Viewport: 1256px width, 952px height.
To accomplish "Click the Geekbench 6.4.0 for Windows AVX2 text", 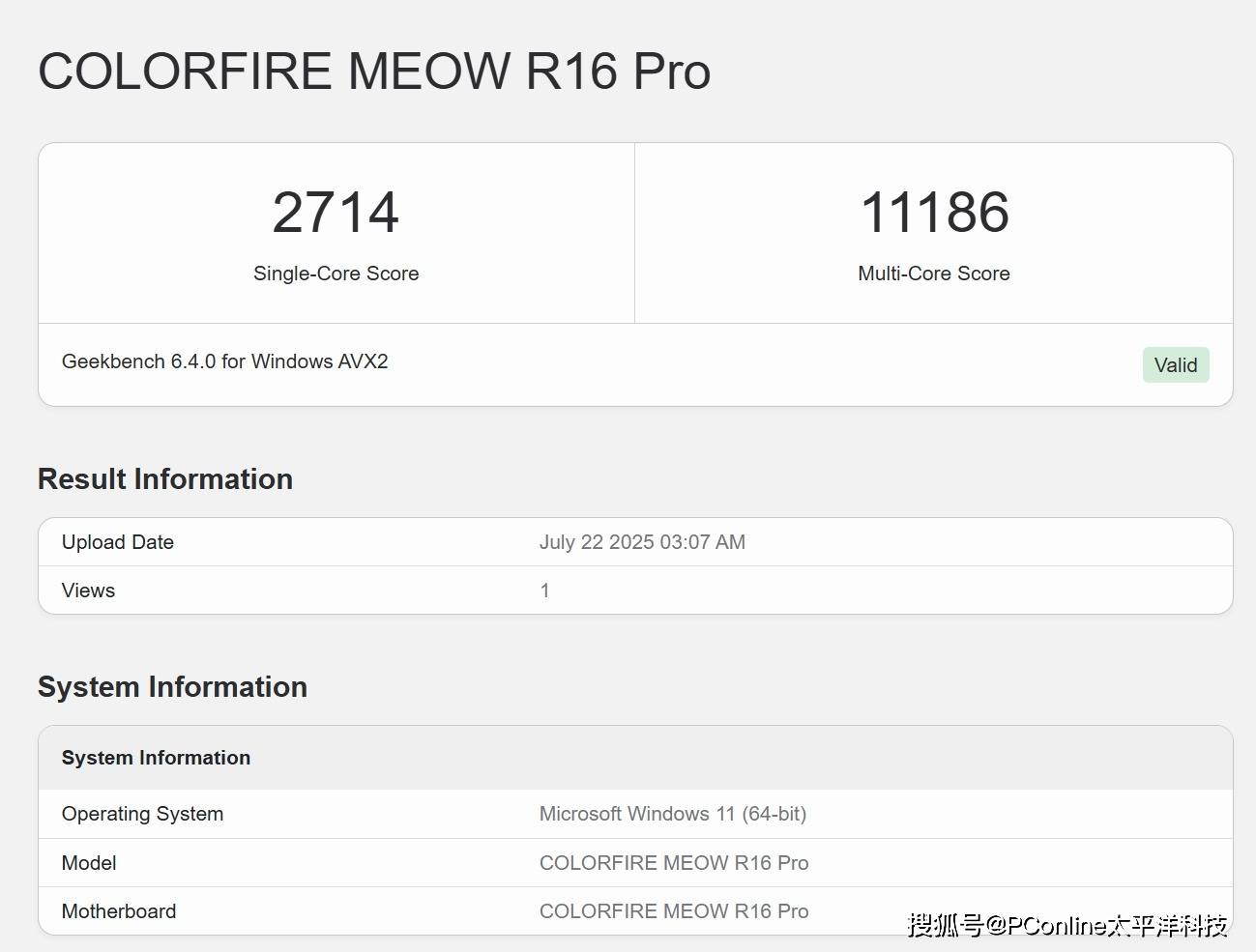I will point(224,361).
